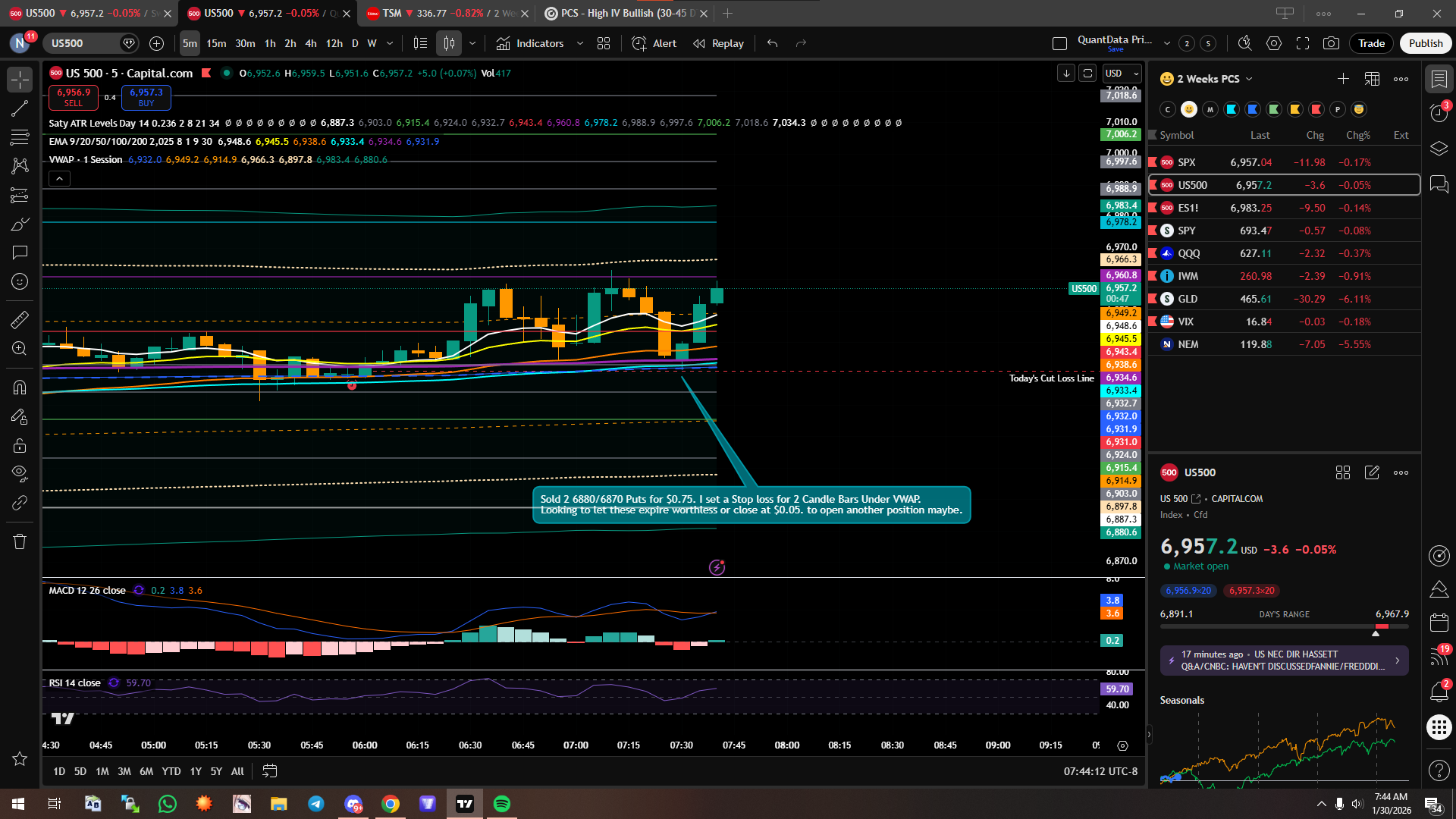The height and width of the screenshot is (819, 1456).
Task: Open the Trade button panel
Action: coord(1371,43)
